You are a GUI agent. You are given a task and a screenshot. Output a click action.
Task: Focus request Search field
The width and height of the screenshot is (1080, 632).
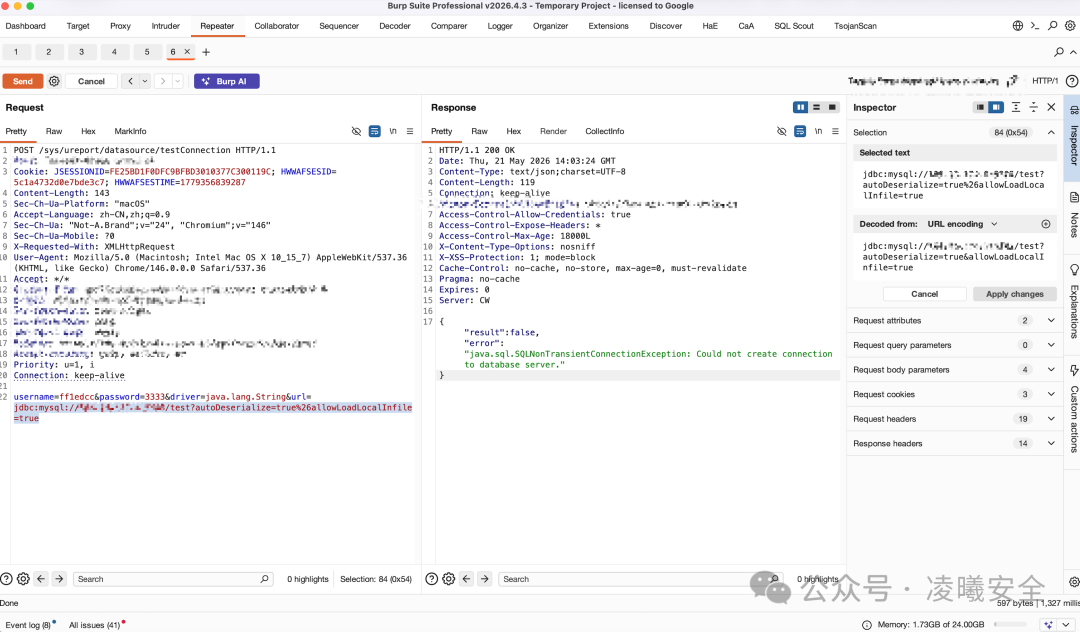(173, 579)
